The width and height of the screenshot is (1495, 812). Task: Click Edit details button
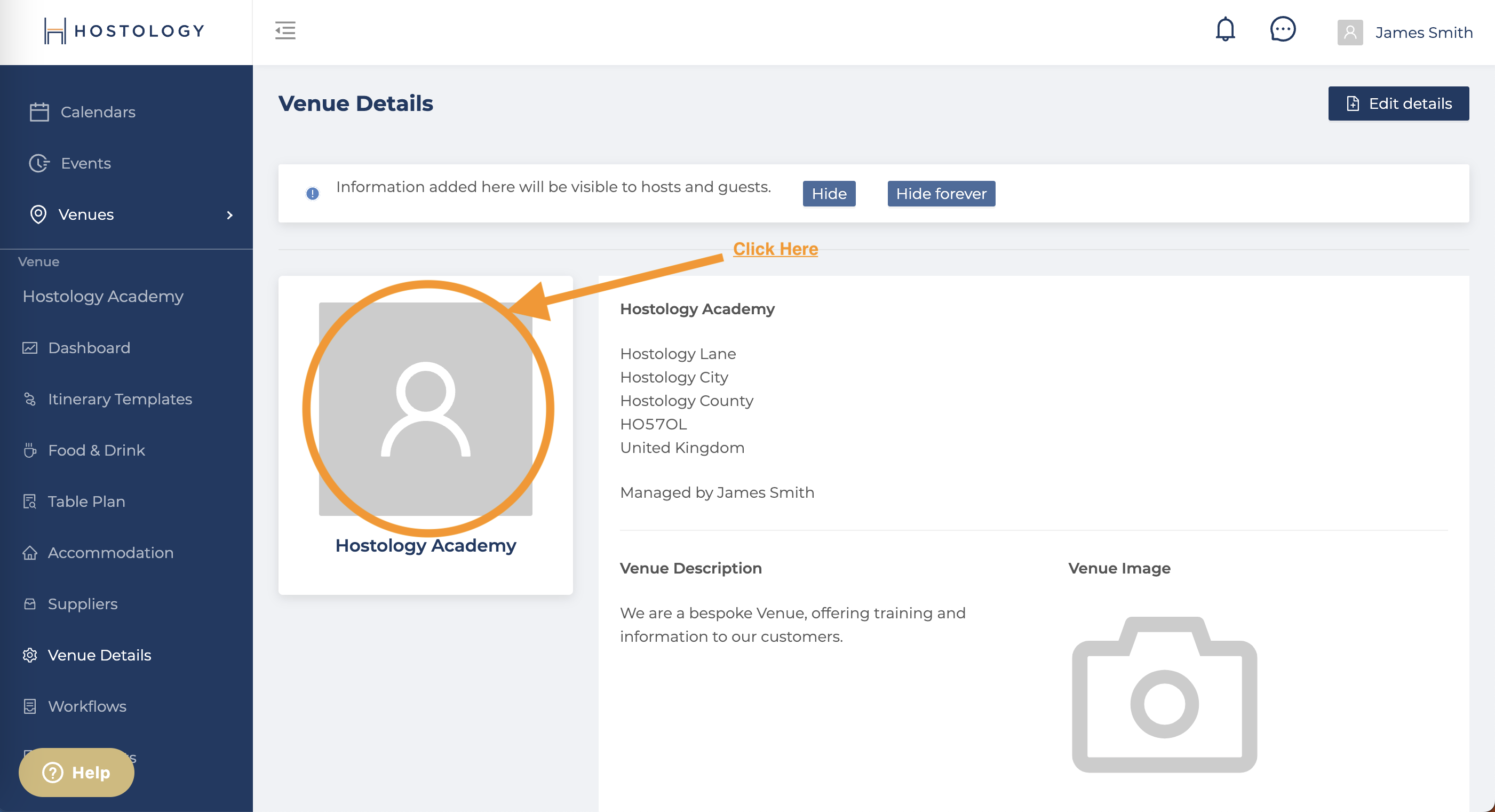click(x=1398, y=104)
